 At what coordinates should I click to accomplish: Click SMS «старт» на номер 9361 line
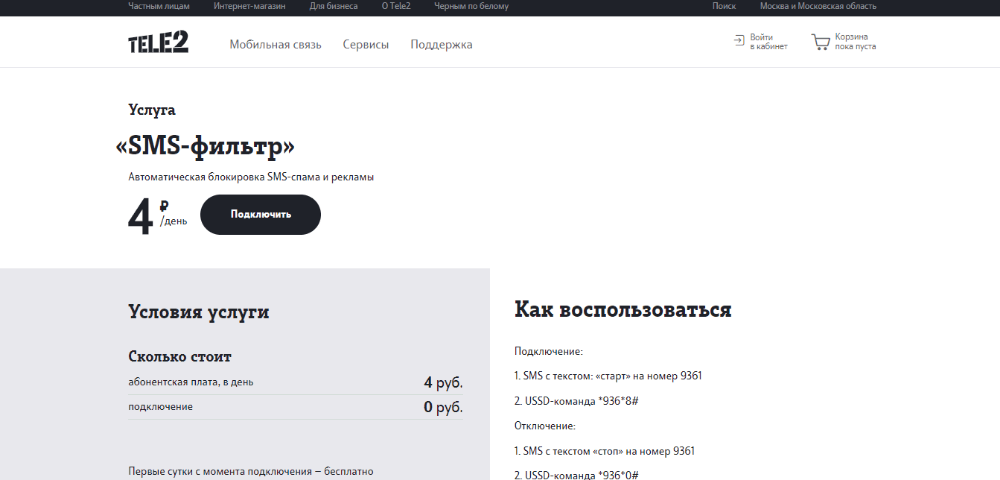point(608,376)
